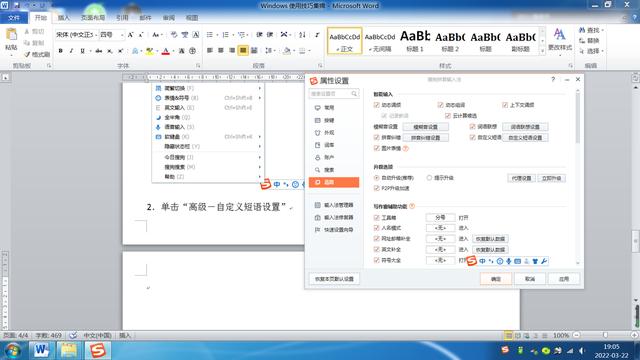Toggle the 上下文调频 checkbox
The width and height of the screenshot is (640, 360).
click(x=505, y=105)
